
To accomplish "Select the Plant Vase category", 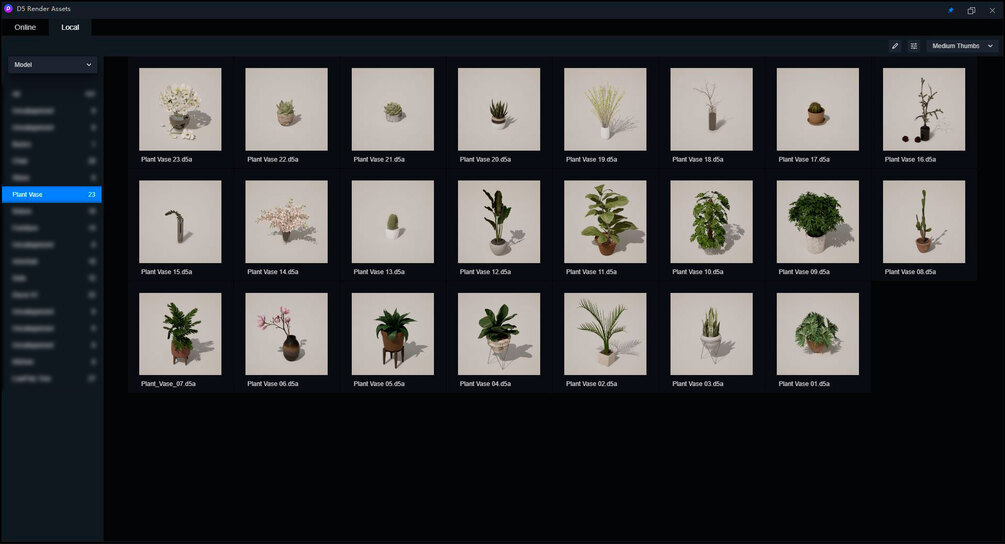I will (x=52, y=194).
